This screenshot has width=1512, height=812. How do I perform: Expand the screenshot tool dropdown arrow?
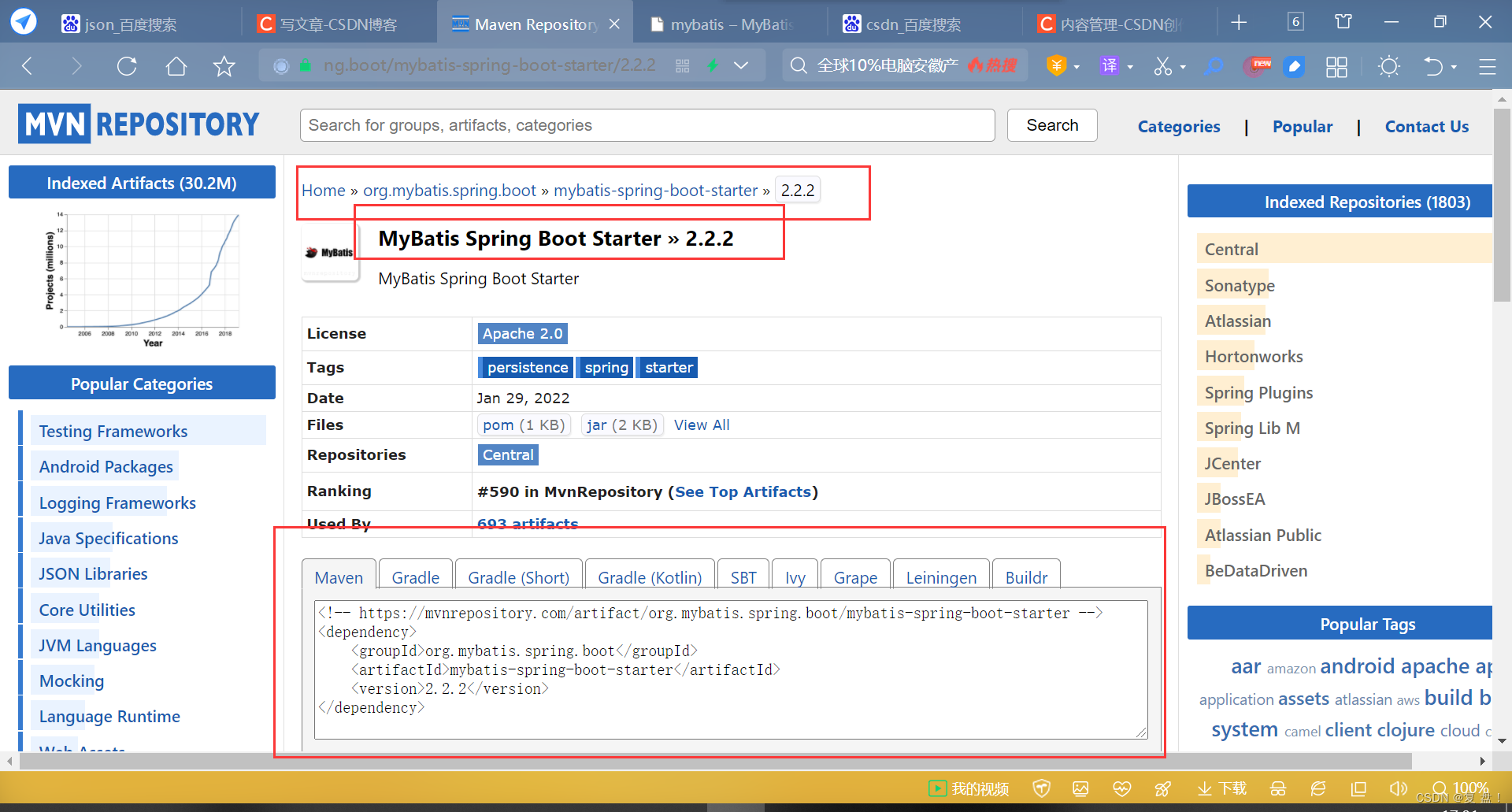[x=1183, y=67]
